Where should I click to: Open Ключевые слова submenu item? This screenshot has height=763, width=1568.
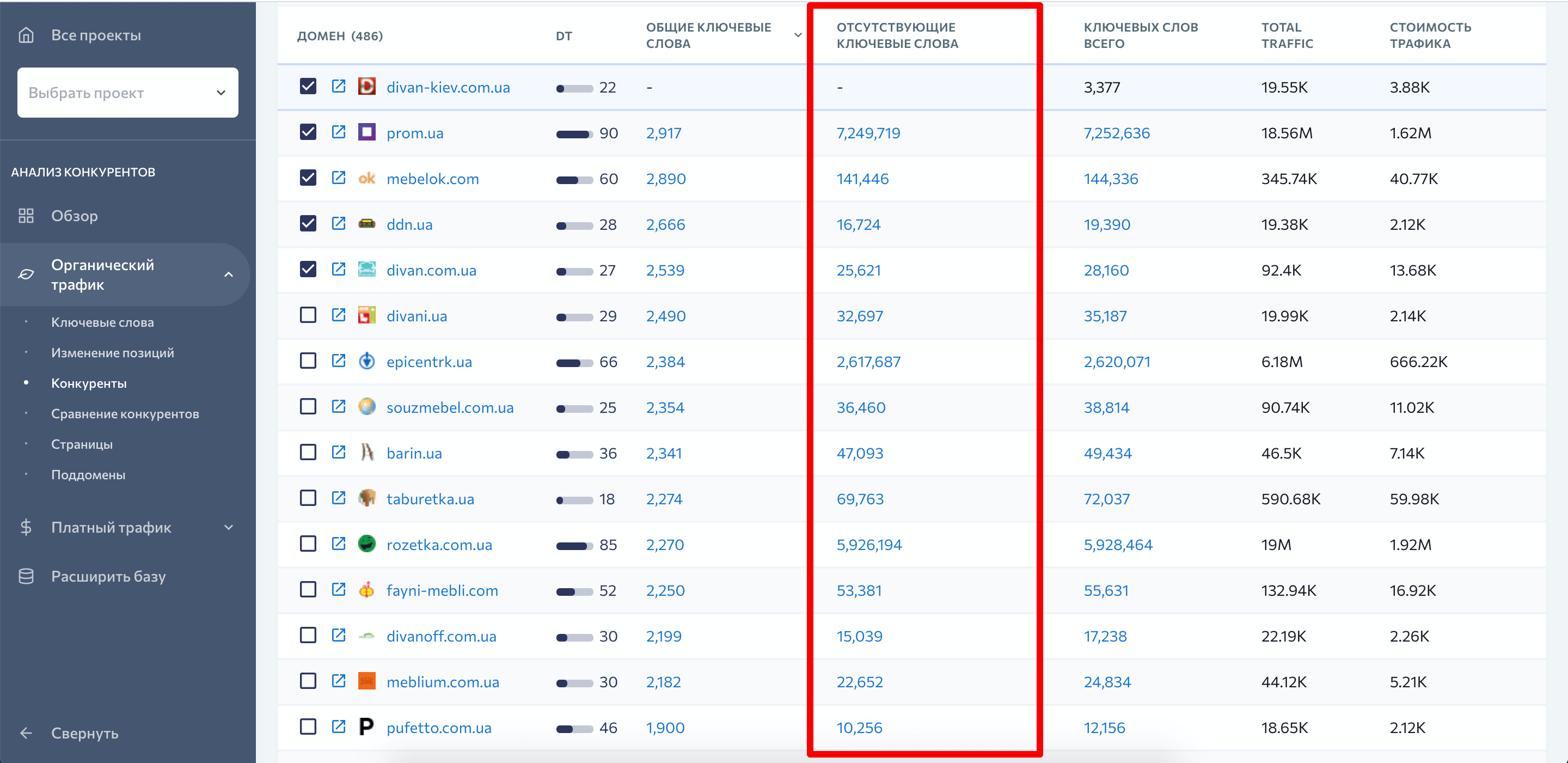click(x=102, y=322)
